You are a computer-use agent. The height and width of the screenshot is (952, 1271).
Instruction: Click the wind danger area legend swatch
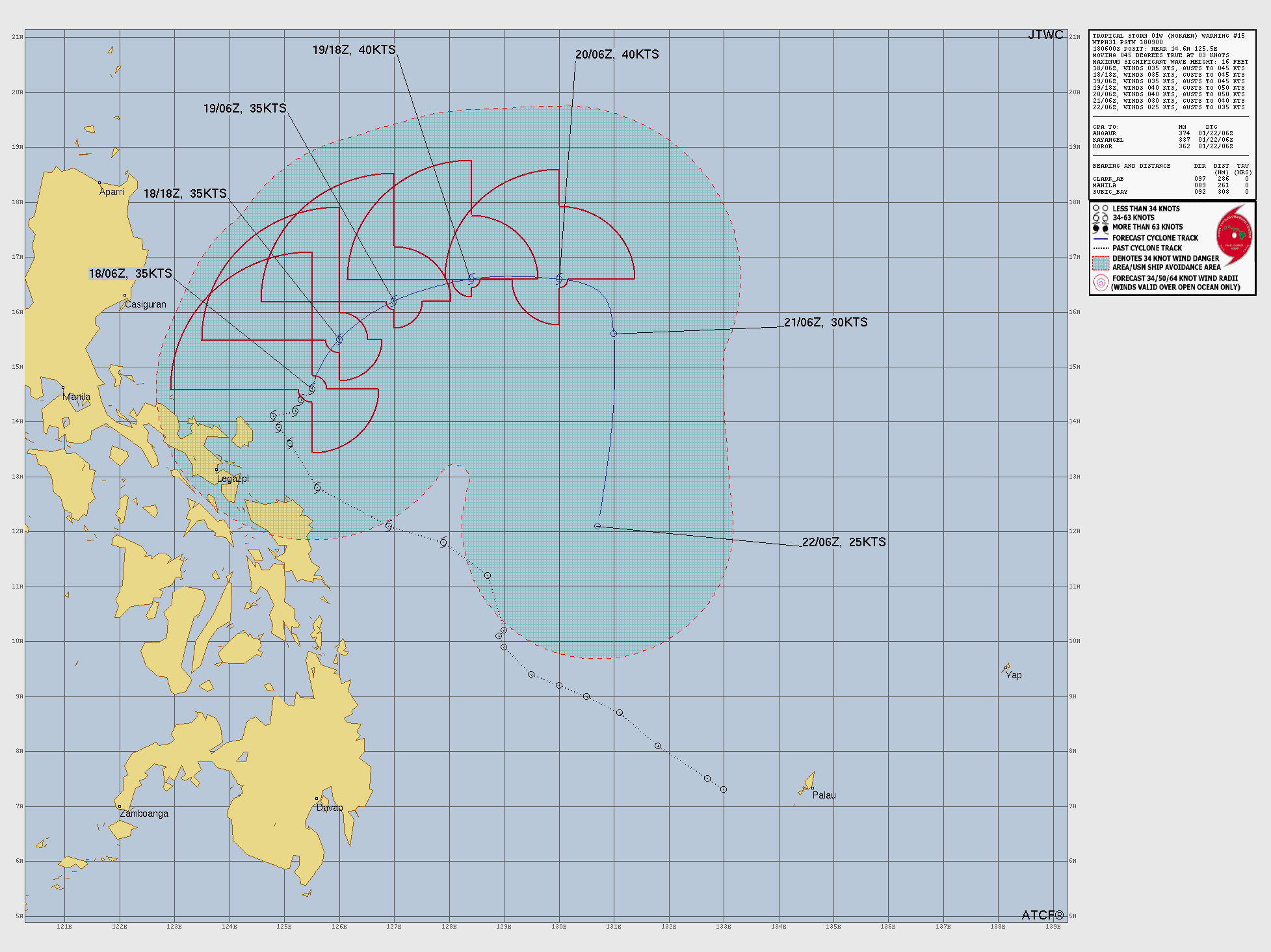coord(1101,263)
